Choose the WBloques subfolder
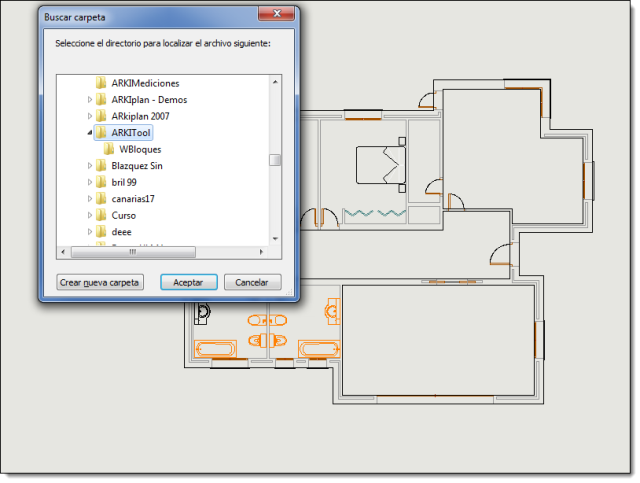This screenshot has height=483, width=640. pos(140,149)
